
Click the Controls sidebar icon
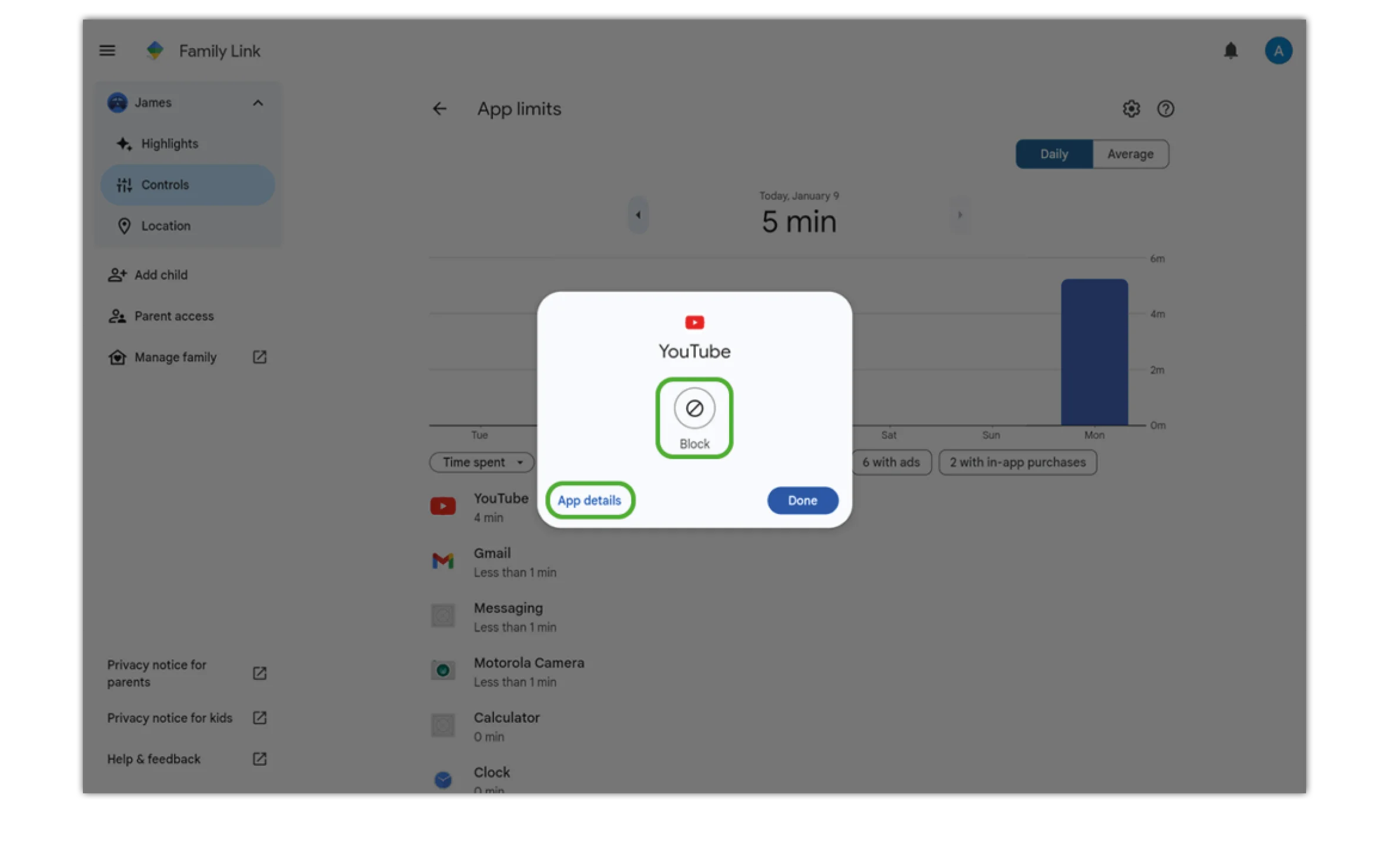point(121,184)
